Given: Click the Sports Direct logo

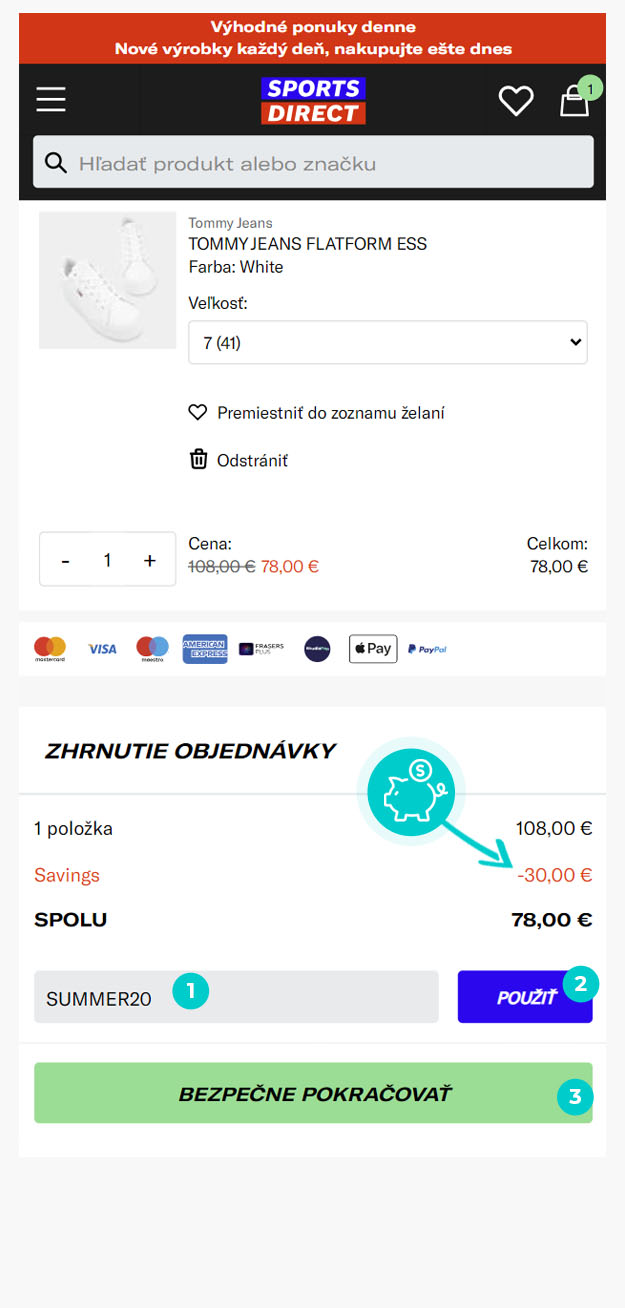Looking at the screenshot, I should coord(313,101).
